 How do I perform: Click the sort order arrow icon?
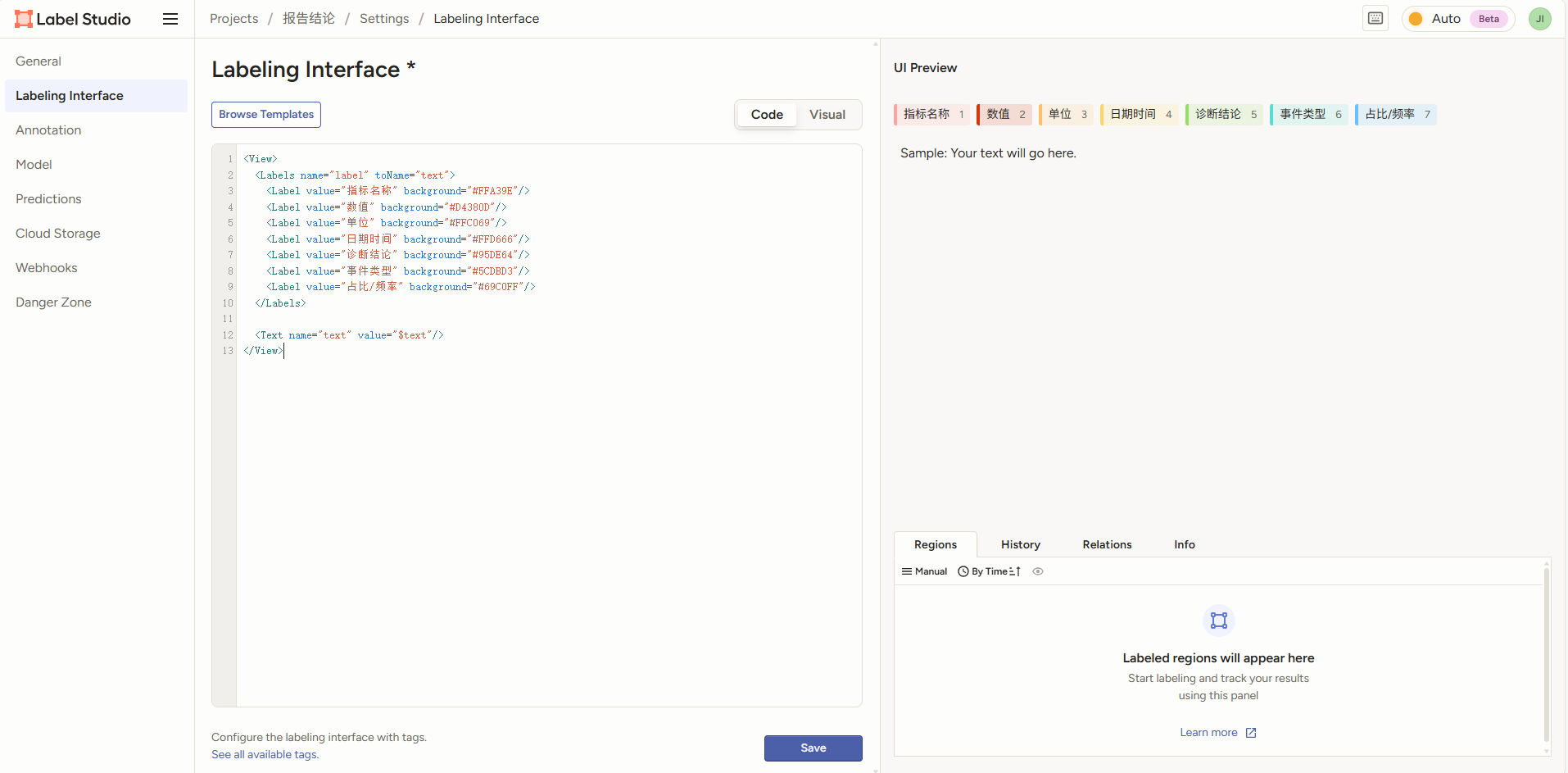[1016, 571]
